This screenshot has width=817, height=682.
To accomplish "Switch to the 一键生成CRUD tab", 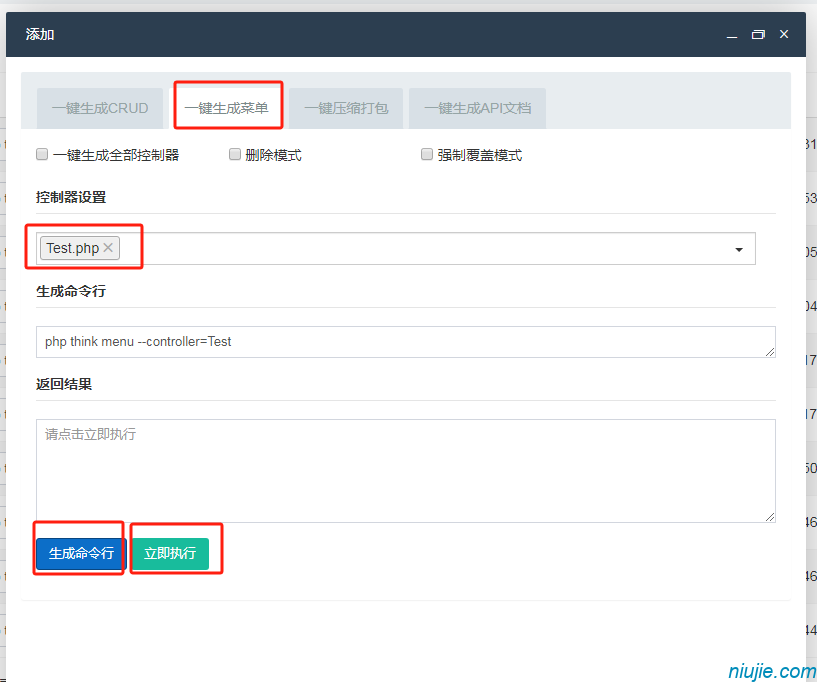I will tap(100, 108).
